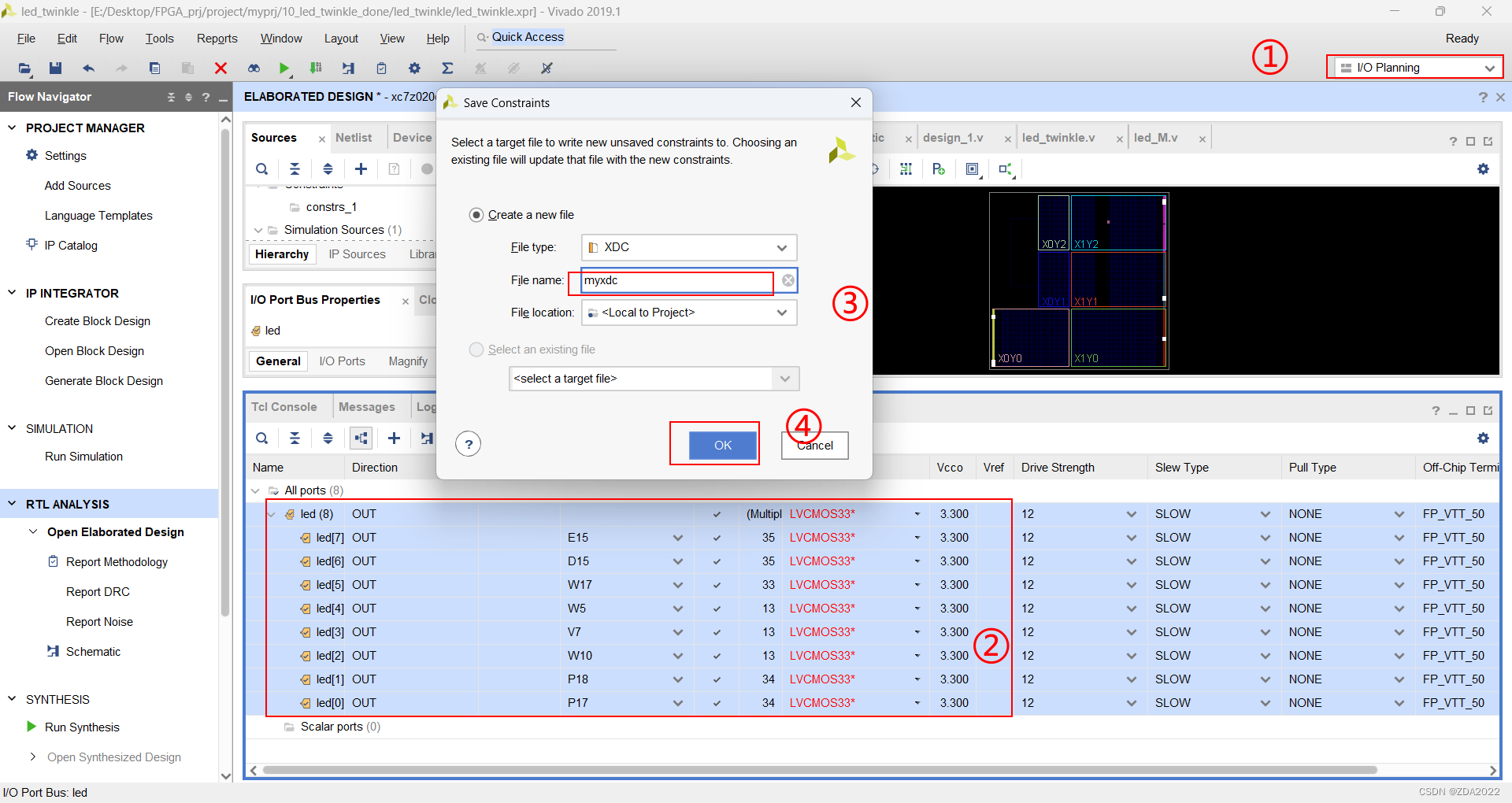This screenshot has width=1512, height=803.
Task: Open package pin dropdown for led[7] E15
Action: (x=678, y=538)
